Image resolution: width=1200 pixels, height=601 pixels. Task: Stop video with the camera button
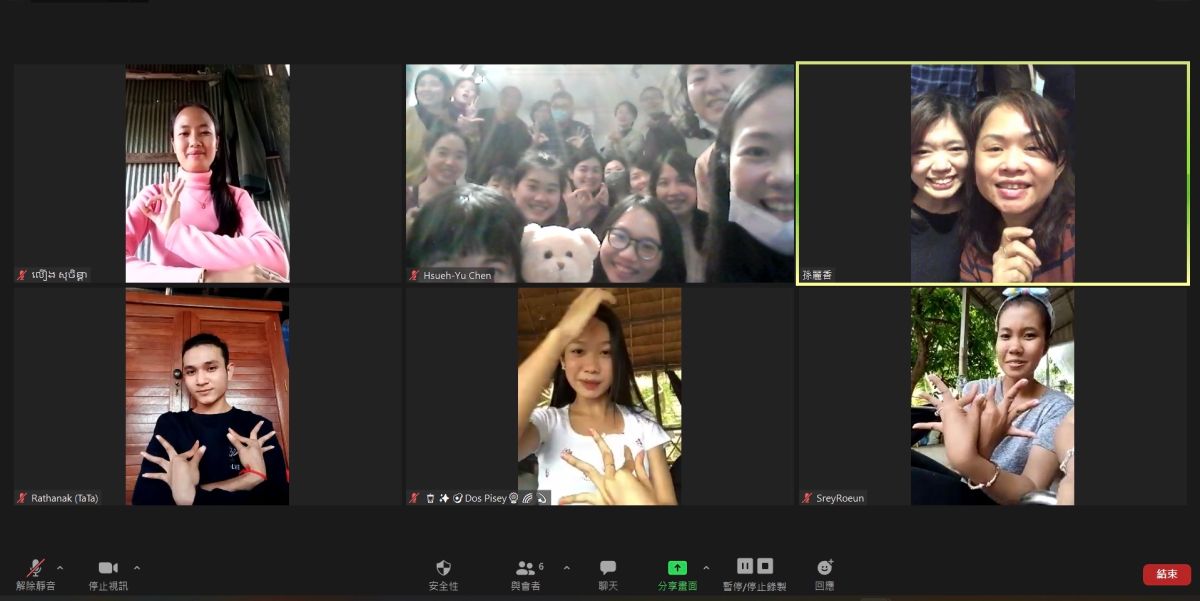point(108,569)
